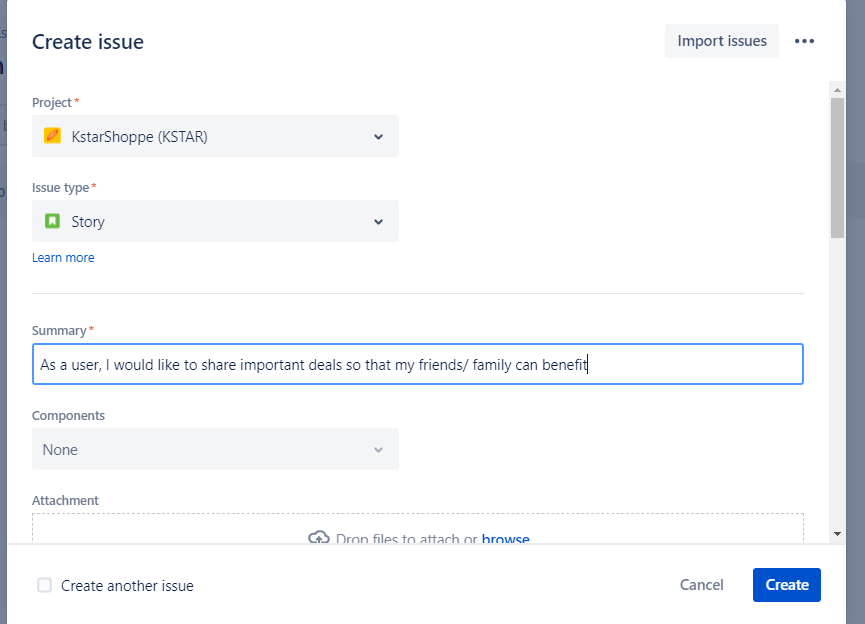
Task: Click the cloud upload icon in Attachment
Action: click(x=318, y=538)
